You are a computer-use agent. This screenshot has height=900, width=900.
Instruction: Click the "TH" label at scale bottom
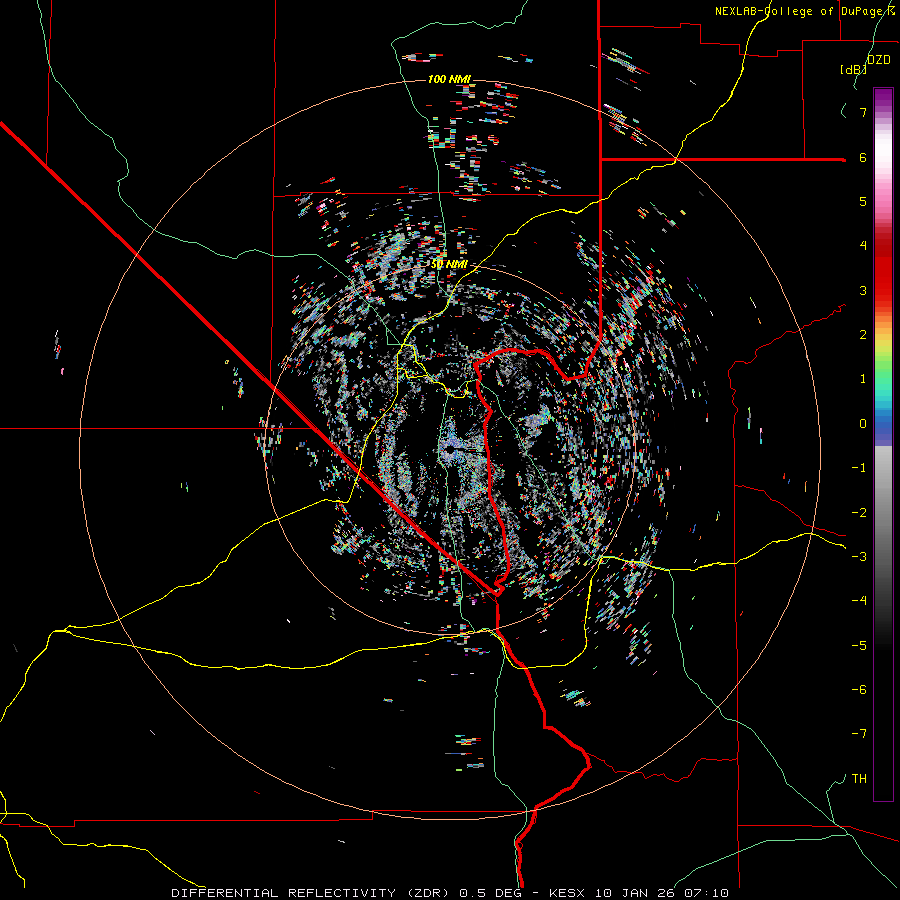pos(859,779)
